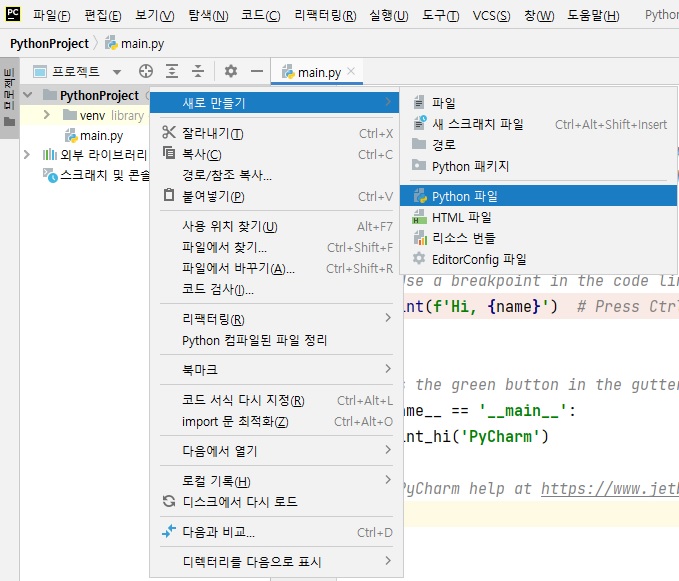
Task: Expand the 로컬 기록 submenu arrow
Action: coord(388,479)
